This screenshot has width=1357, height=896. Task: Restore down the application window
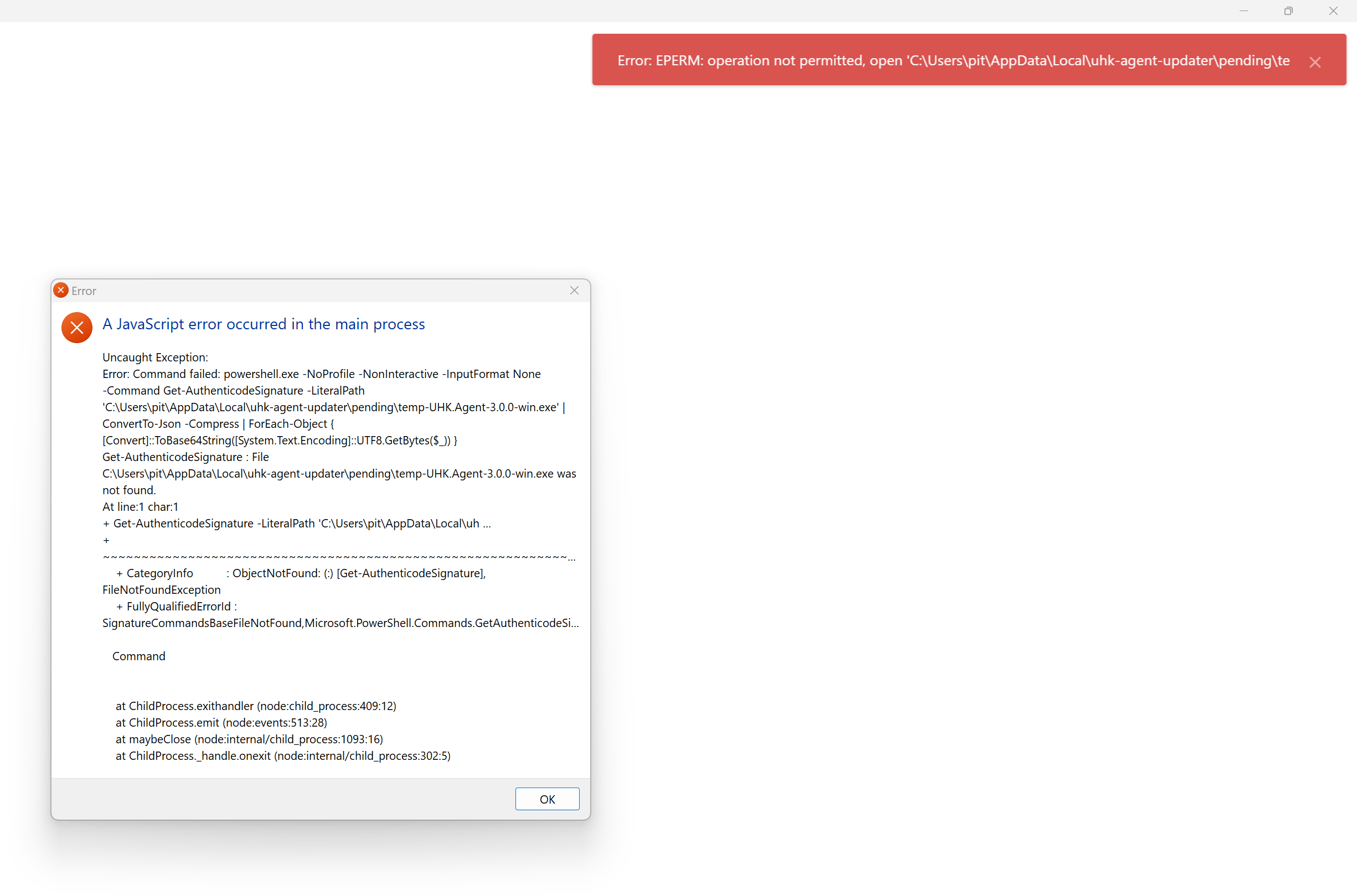click(1288, 11)
